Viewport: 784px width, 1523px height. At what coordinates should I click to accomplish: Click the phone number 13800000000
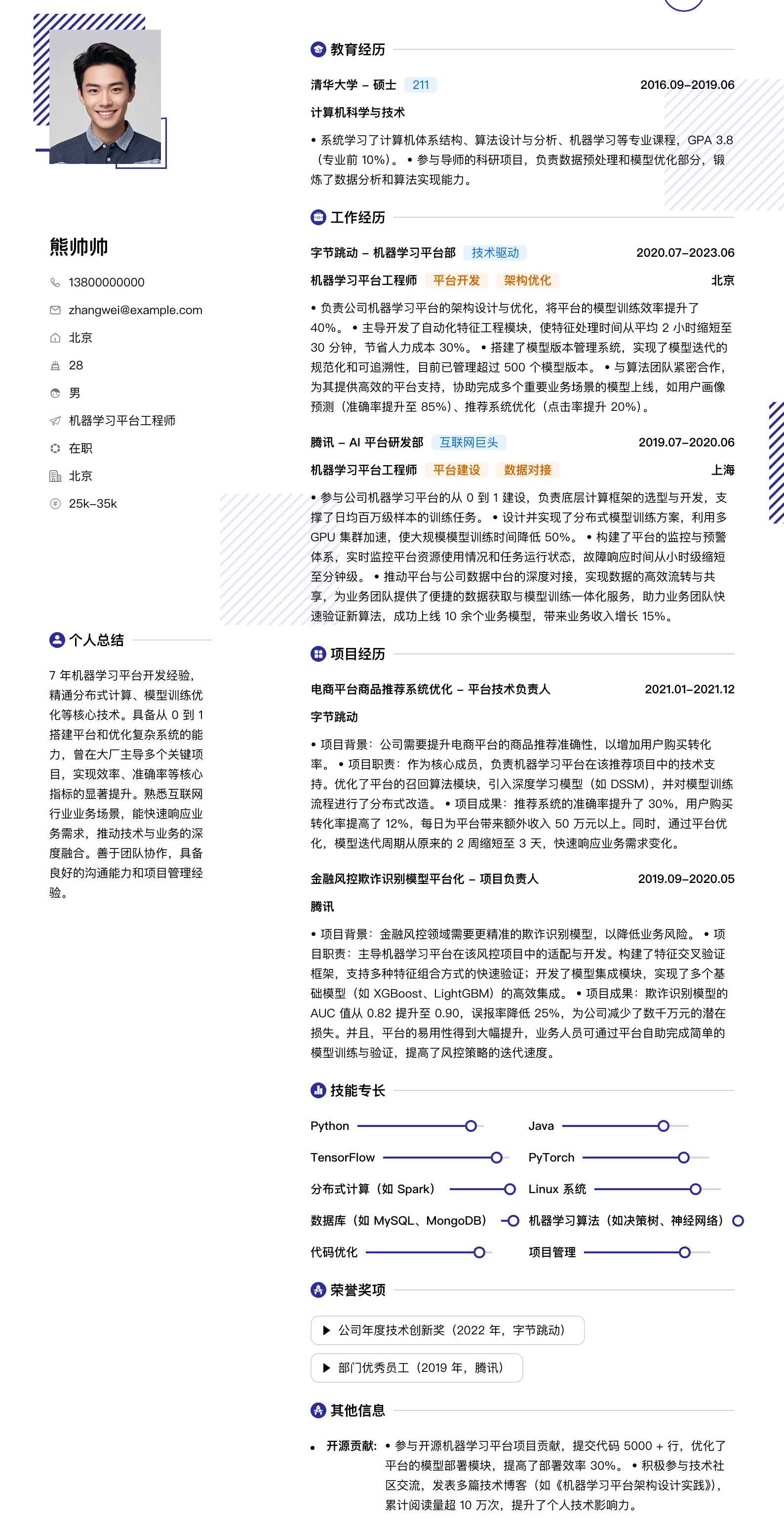[107, 282]
